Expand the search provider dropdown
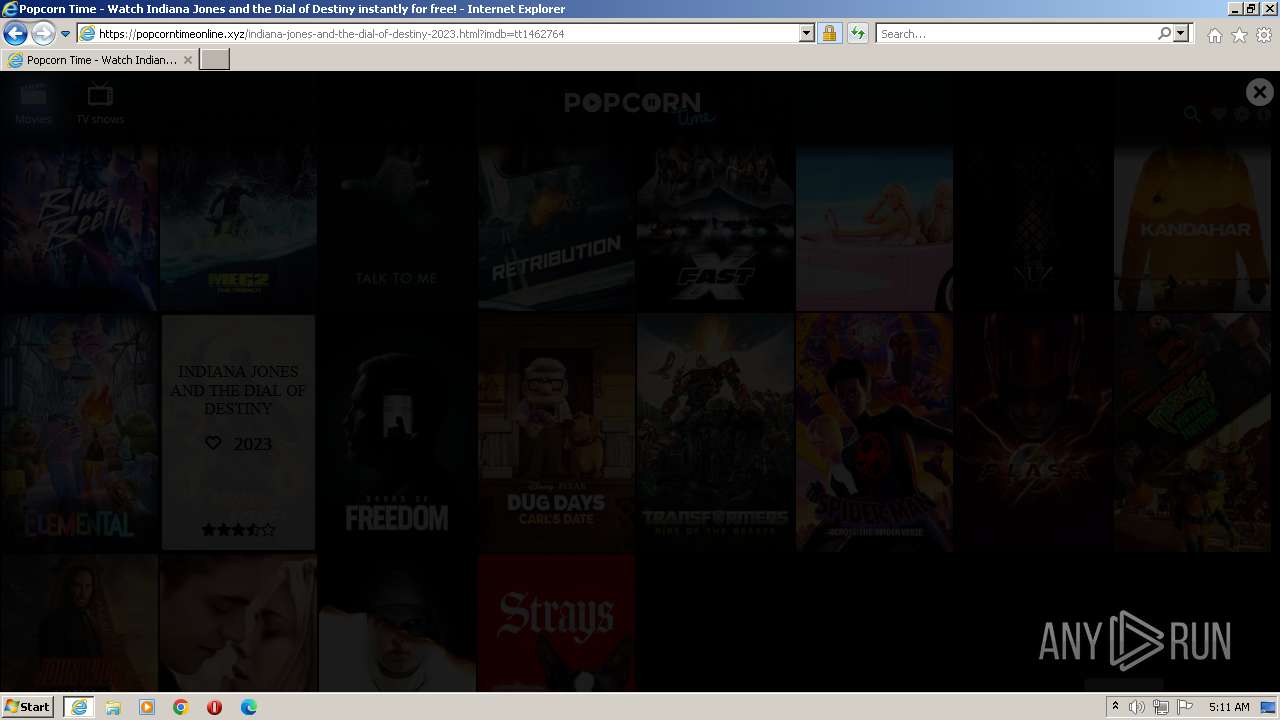Viewport: 1280px width, 720px height. (1181, 33)
